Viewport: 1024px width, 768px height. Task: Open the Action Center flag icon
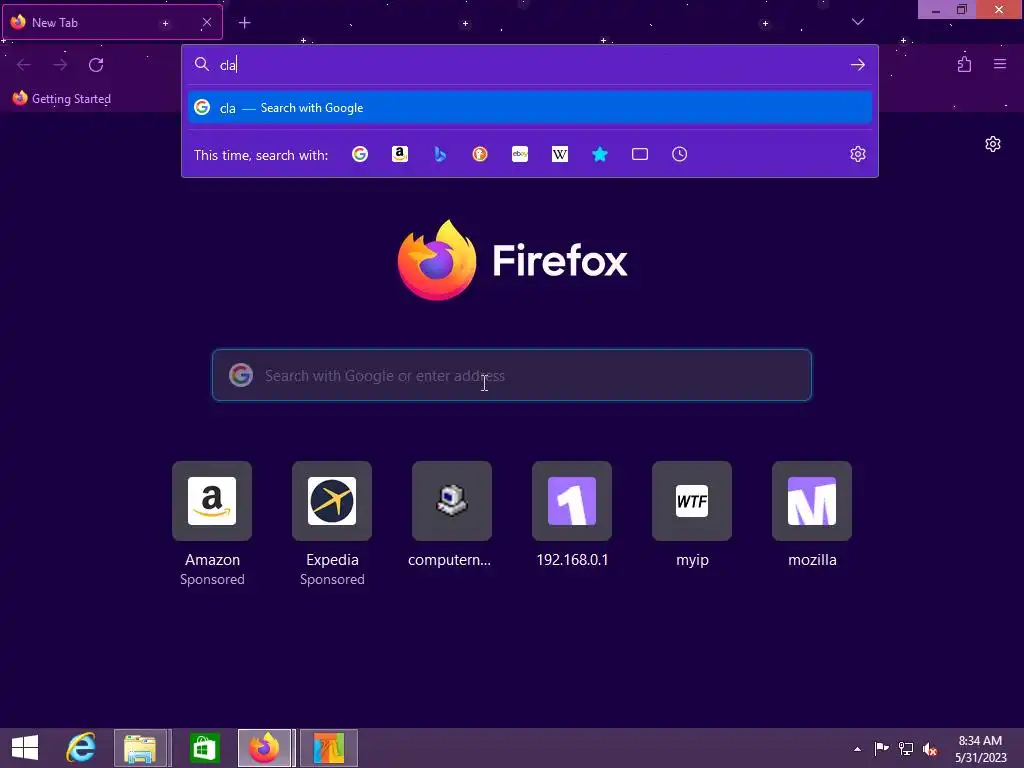click(881, 748)
